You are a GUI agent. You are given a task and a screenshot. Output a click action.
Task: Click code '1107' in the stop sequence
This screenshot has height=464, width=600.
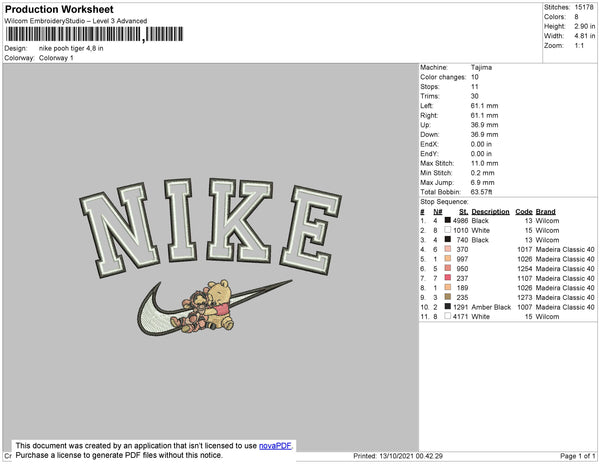pyautogui.click(x=525, y=278)
